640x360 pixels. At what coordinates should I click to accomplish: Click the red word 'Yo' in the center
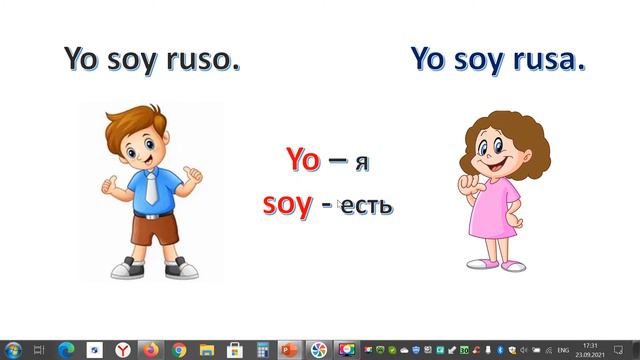point(303,159)
